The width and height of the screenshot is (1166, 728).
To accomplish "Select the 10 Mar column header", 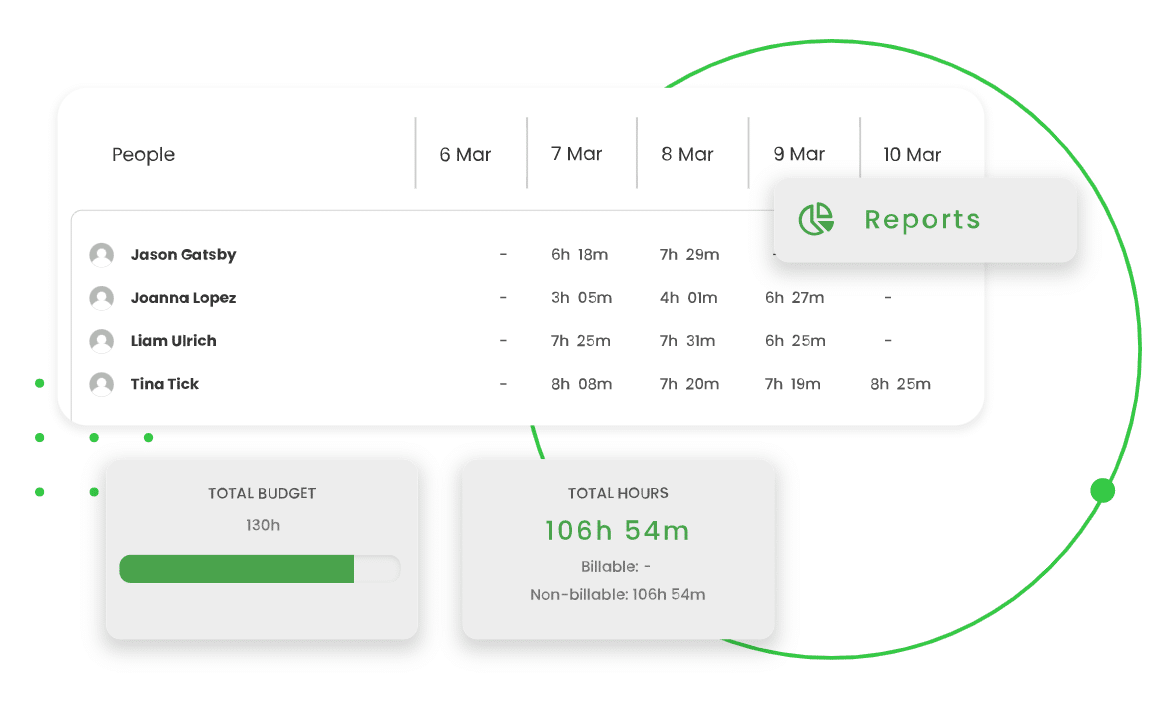I will (910, 154).
